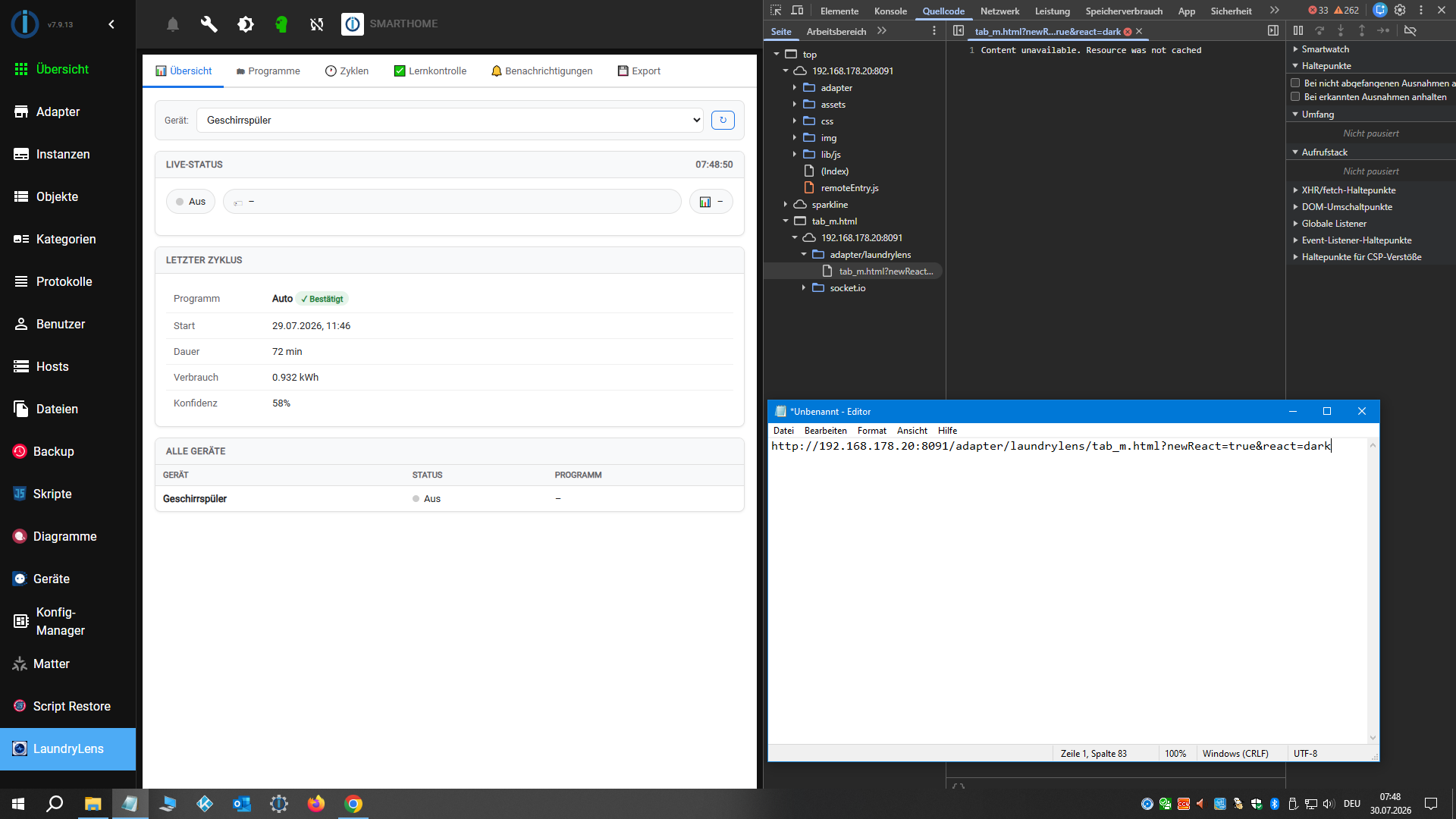Open Windows Start menu
The width and height of the screenshot is (1456, 819).
coord(18,804)
